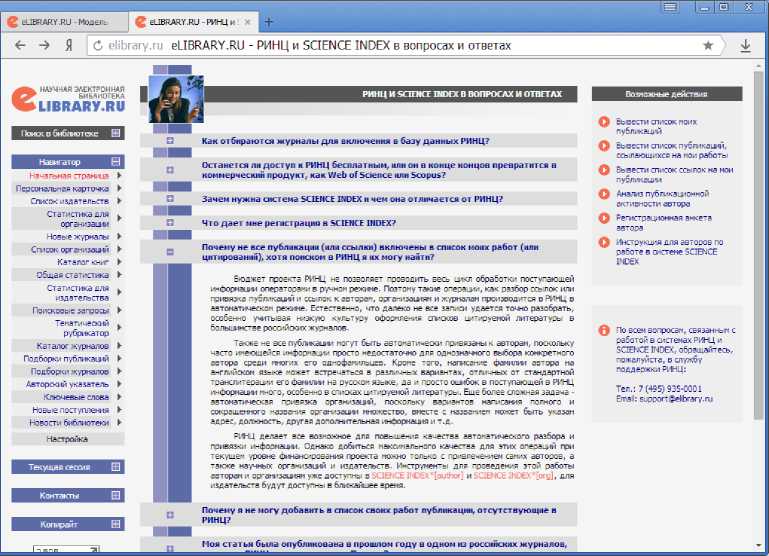Open Инструкция для авторов SCIENCE INDEX link
The width and height of the screenshot is (769, 556).
click(x=669, y=252)
